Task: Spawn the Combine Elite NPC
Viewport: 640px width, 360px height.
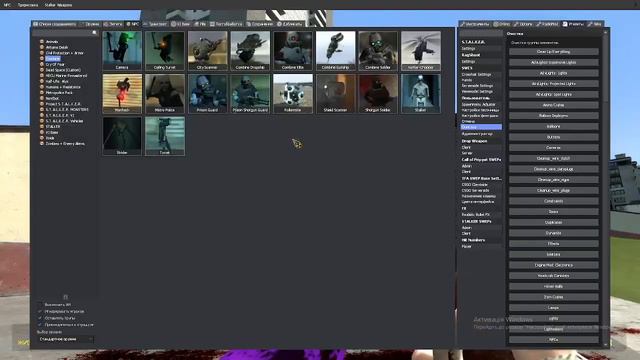Action: pyautogui.click(x=293, y=51)
